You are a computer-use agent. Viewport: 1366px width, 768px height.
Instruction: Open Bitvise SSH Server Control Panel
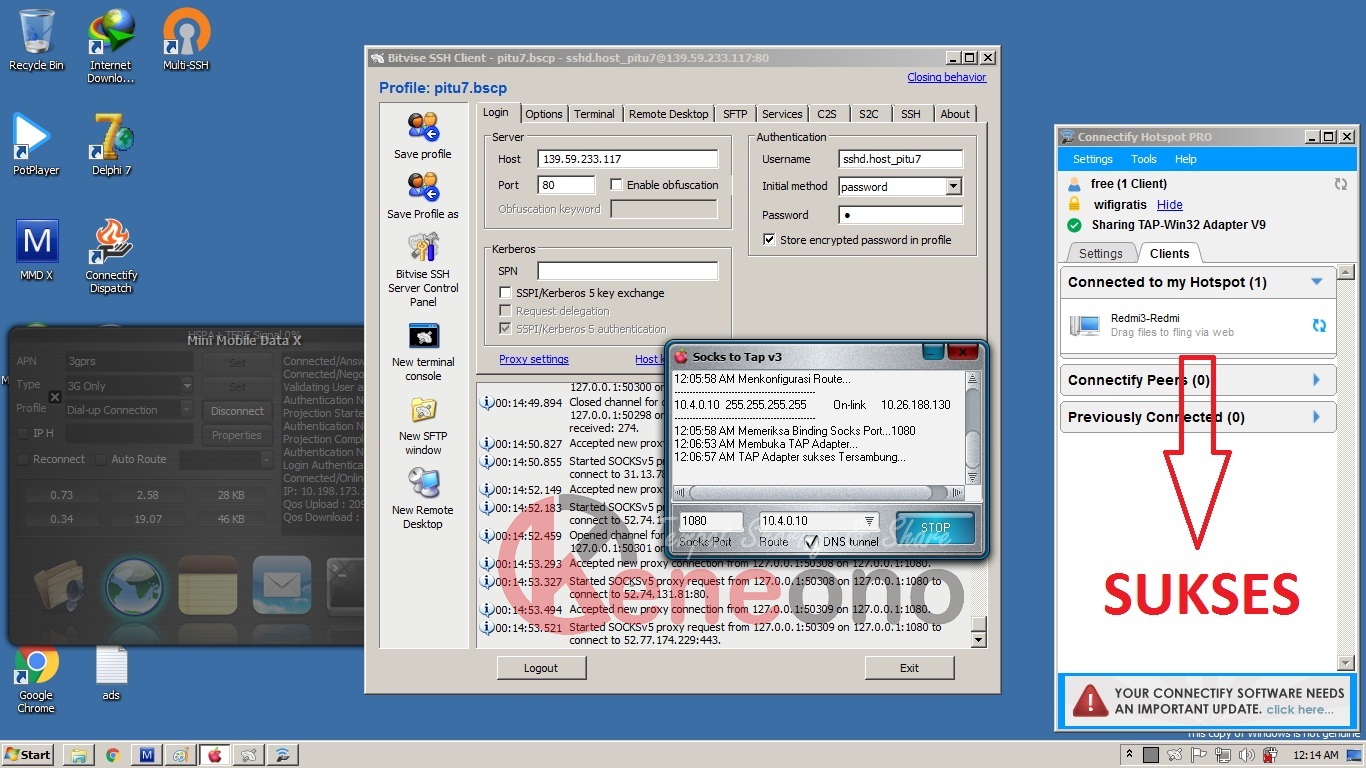pos(423,247)
